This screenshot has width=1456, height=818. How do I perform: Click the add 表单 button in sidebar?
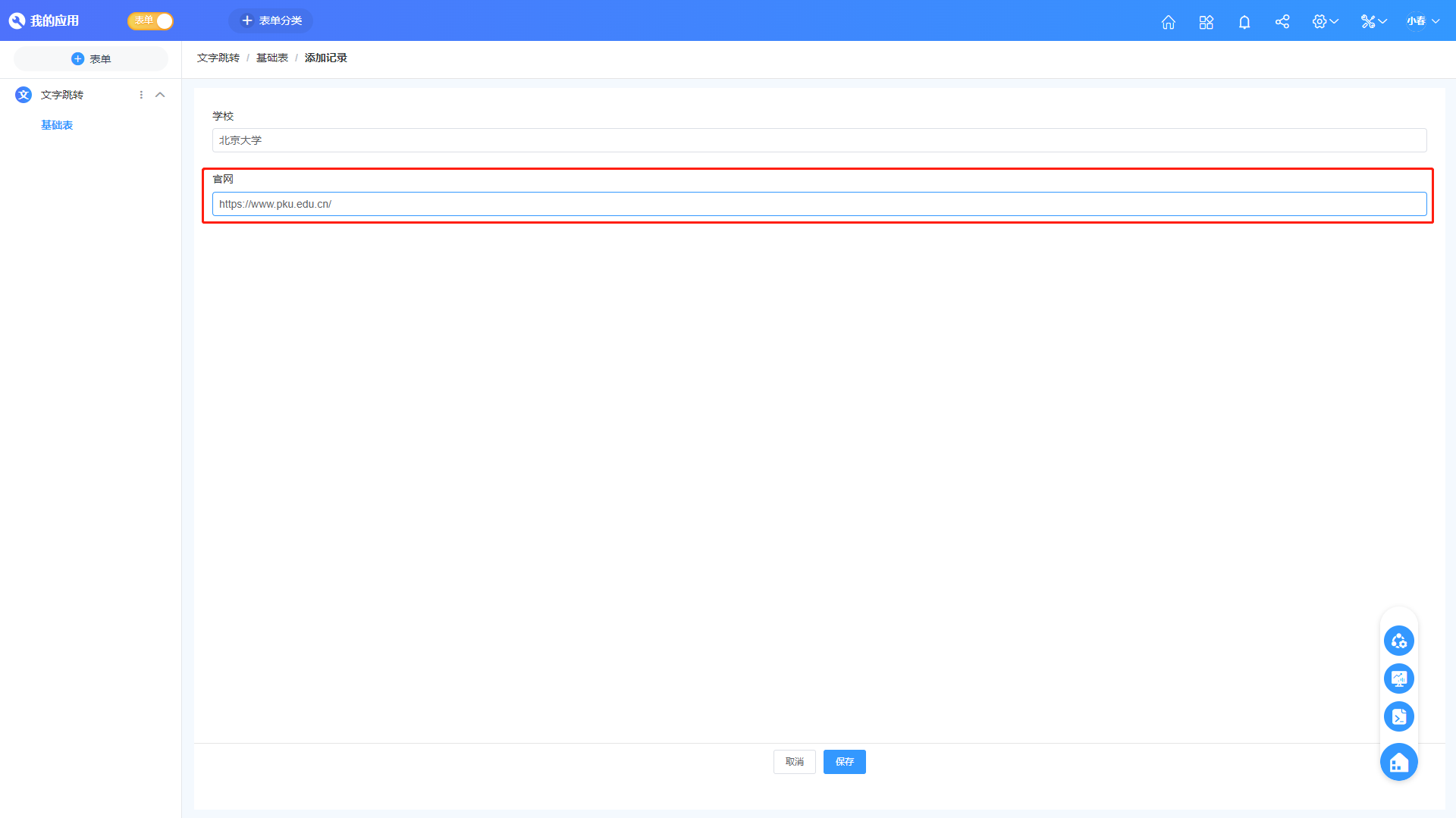click(x=91, y=58)
